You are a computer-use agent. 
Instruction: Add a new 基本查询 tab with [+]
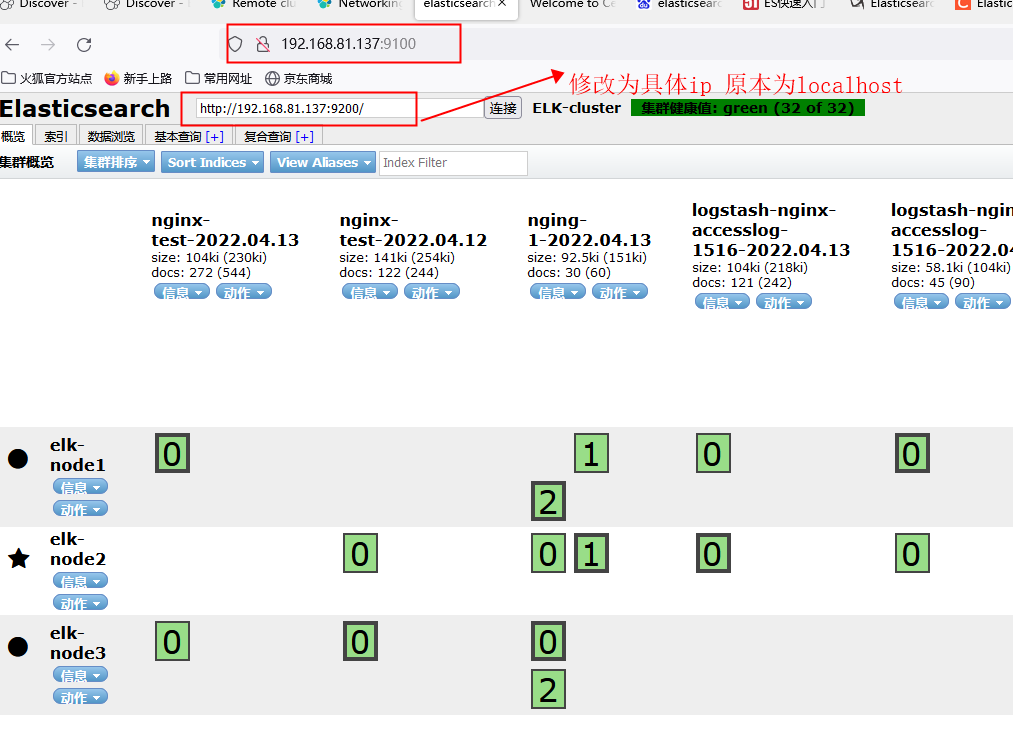coord(214,136)
